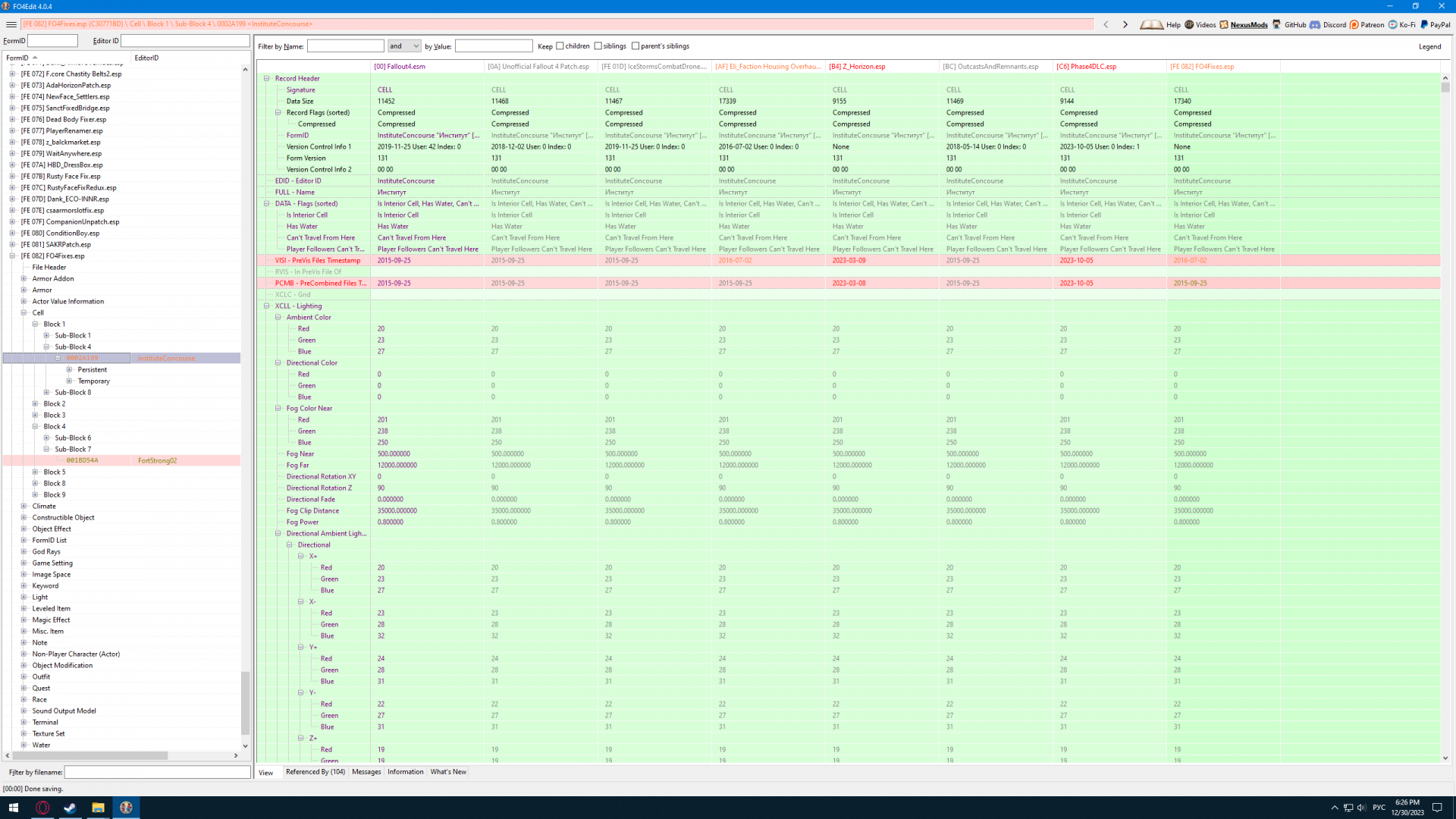Click the Help book icon
The height and width of the screenshot is (819, 1456).
coord(1151,24)
